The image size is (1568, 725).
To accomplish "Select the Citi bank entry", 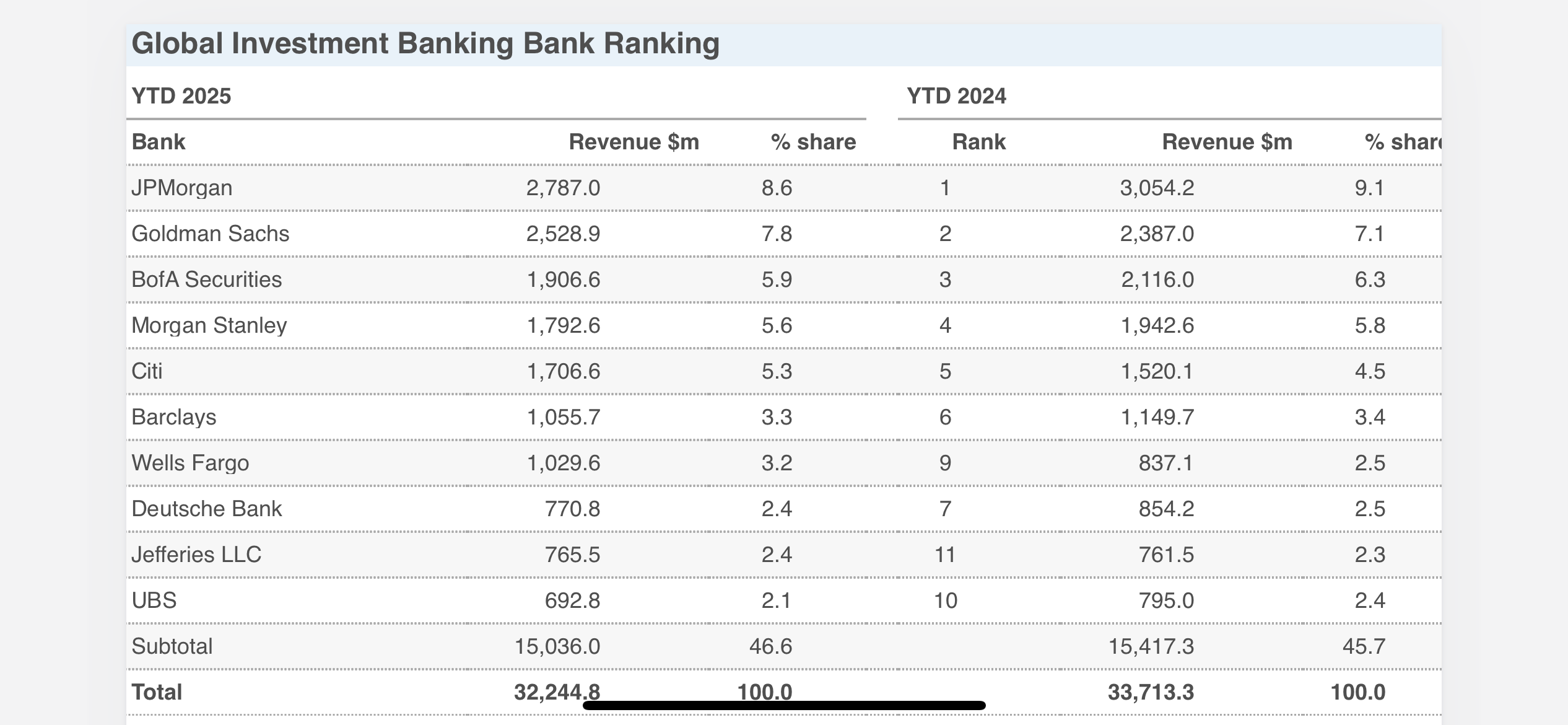I will 147,371.
